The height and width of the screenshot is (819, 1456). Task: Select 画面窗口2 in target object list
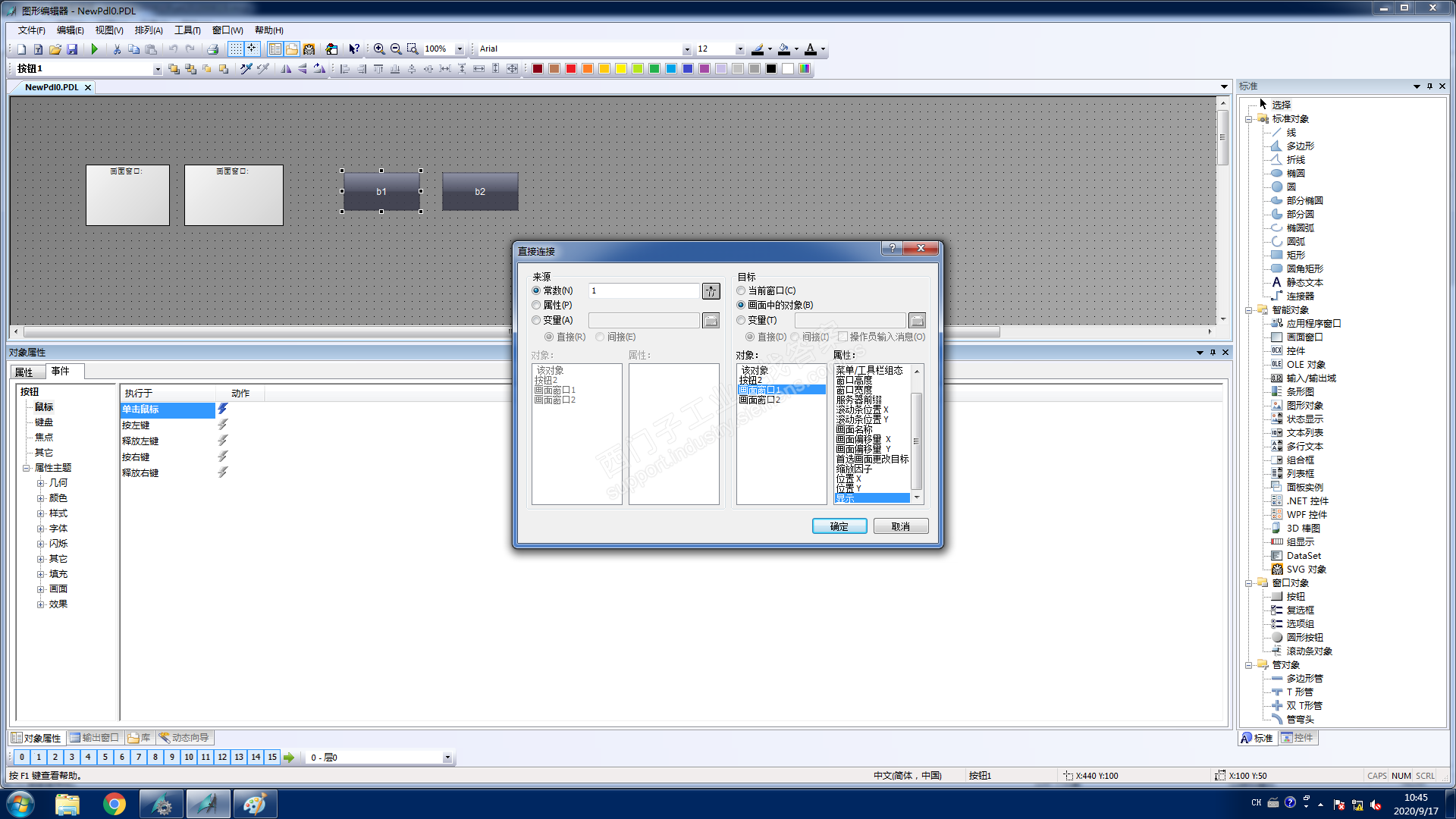(760, 400)
